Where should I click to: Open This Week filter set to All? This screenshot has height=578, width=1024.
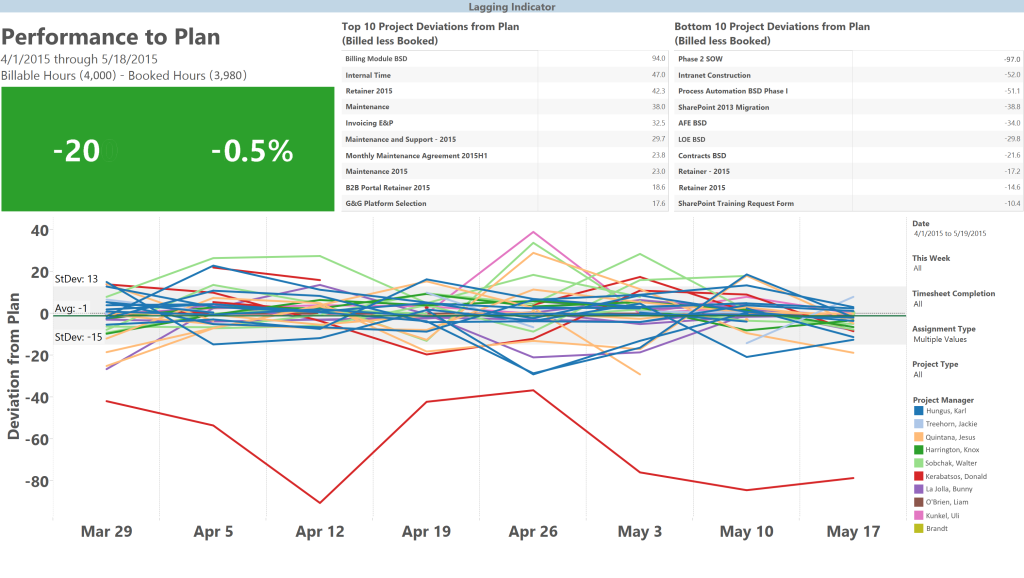coord(918,268)
